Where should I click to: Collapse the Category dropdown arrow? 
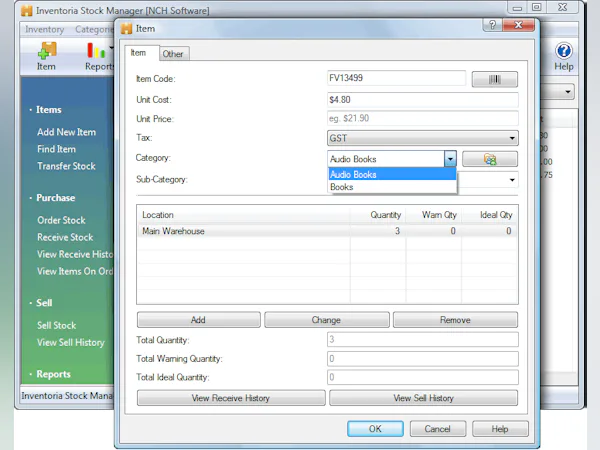450,158
